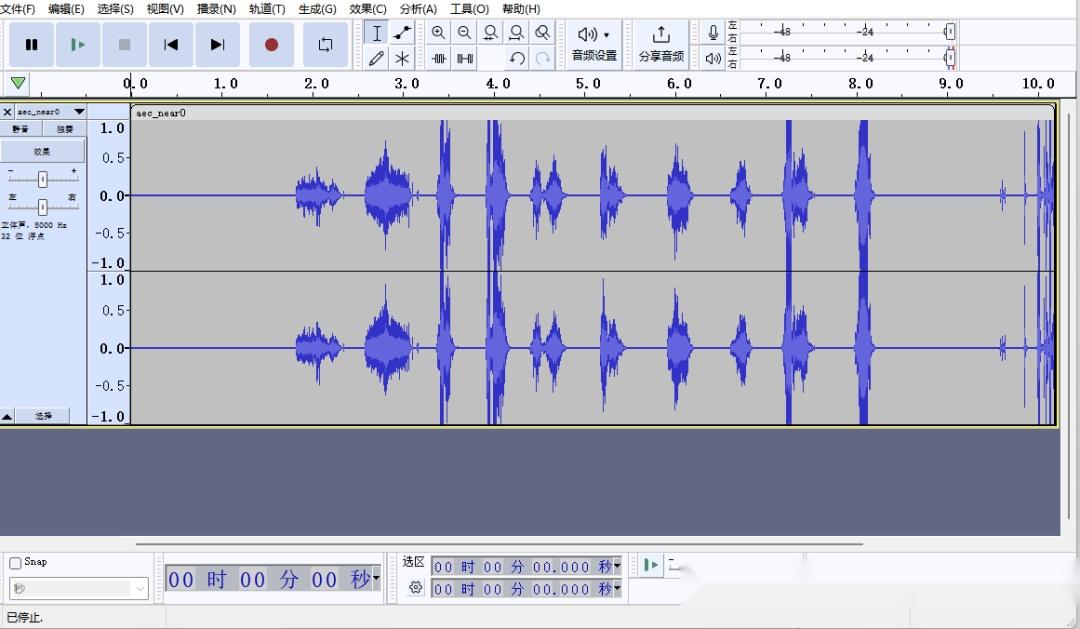
Task: Open the 轨道(T) menu
Action: click(267, 9)
